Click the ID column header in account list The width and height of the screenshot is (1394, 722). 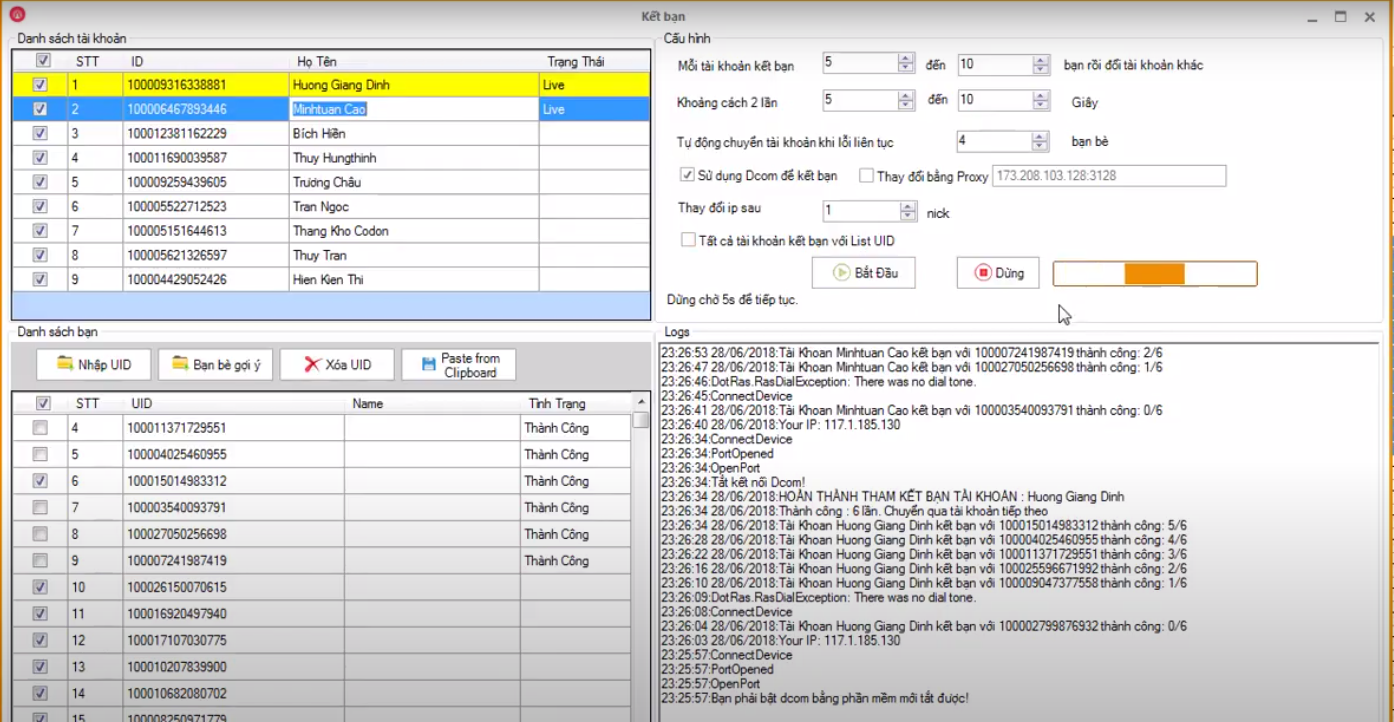click(206, 61)
